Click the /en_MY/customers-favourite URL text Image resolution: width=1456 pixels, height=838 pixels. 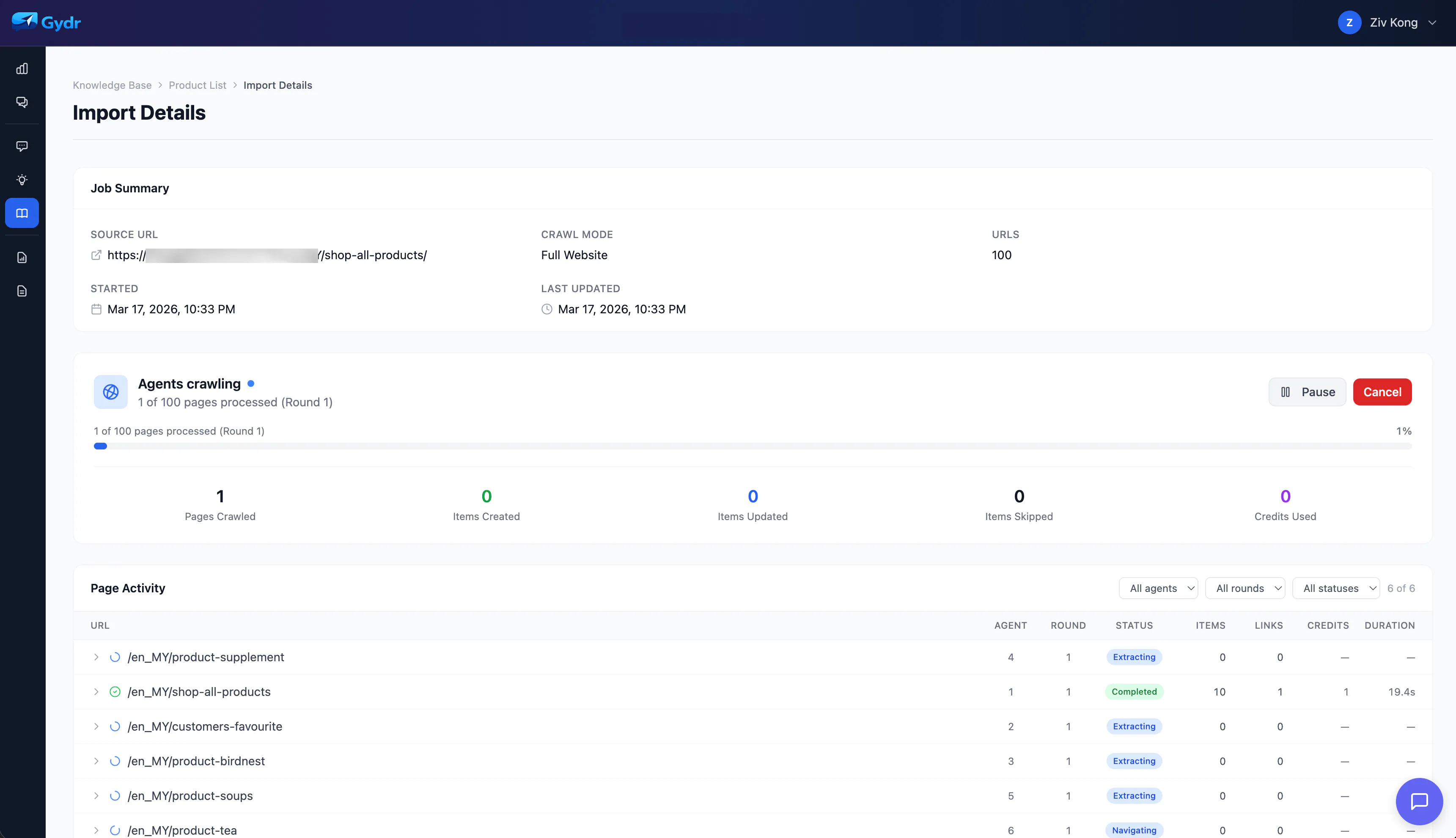[205, 726]
